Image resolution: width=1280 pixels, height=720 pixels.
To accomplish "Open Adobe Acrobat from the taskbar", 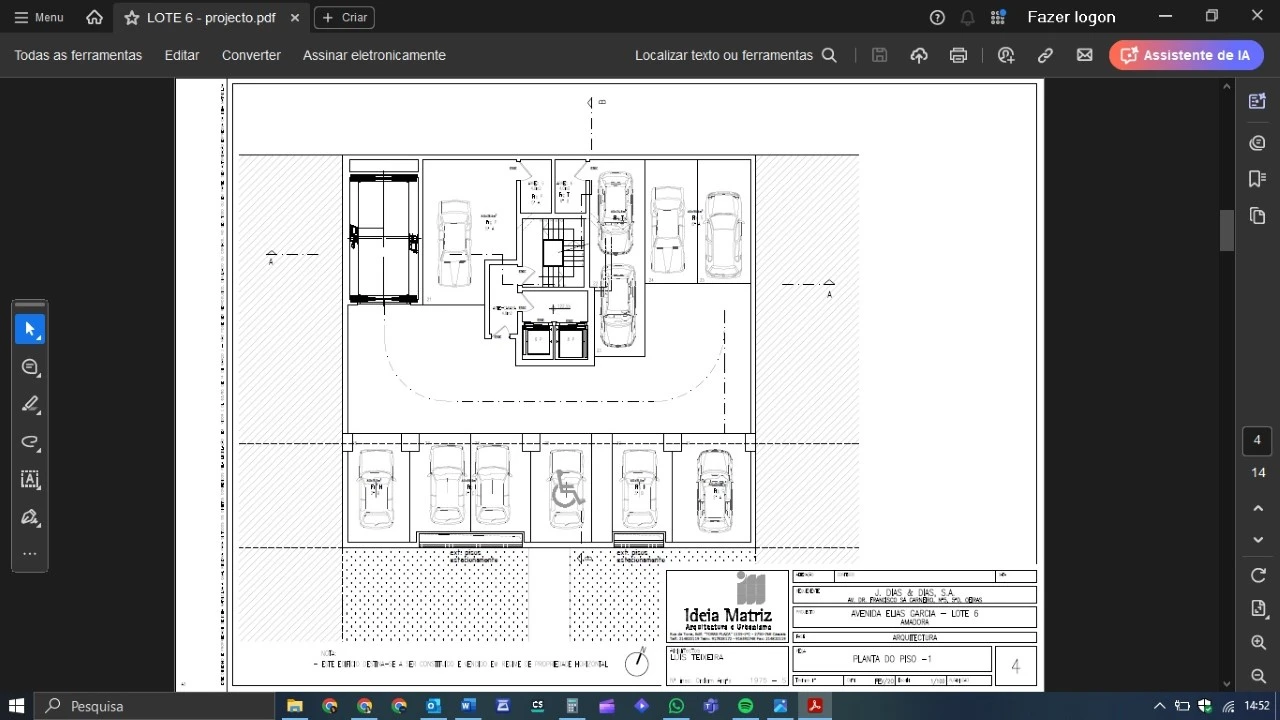I will pyautogui.click(x=815, y=706).
